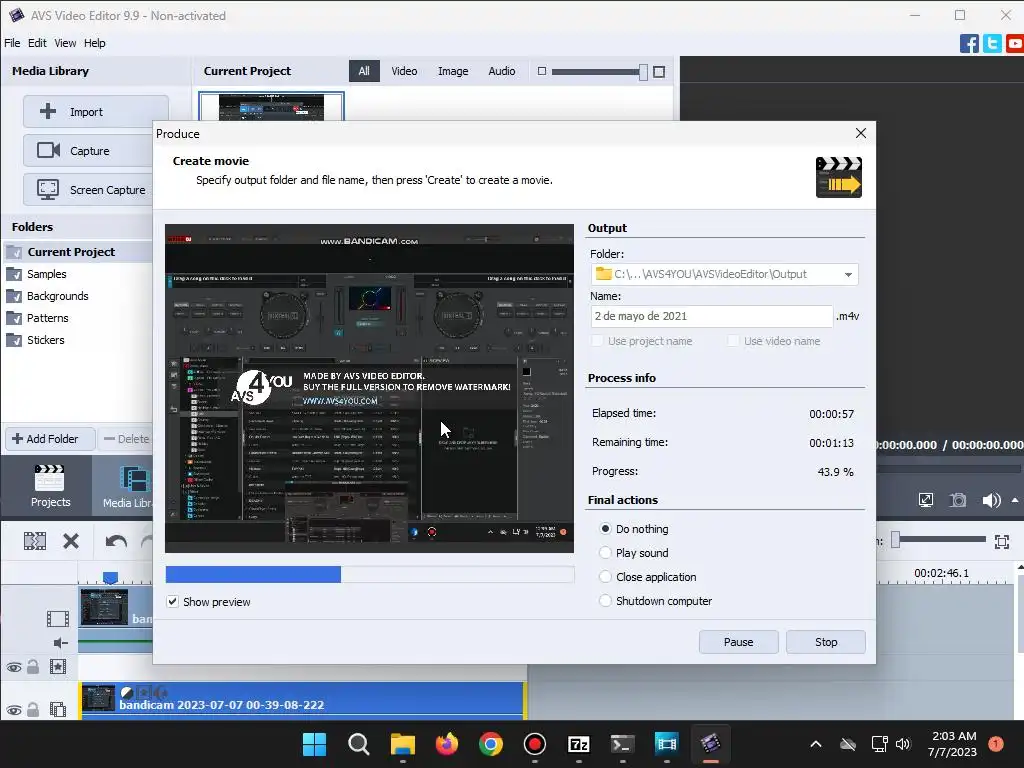Select the bandicam 2023-07-07 overlay clip
This screenshot has height=768, width=1024.
click(x=302, y=700)
